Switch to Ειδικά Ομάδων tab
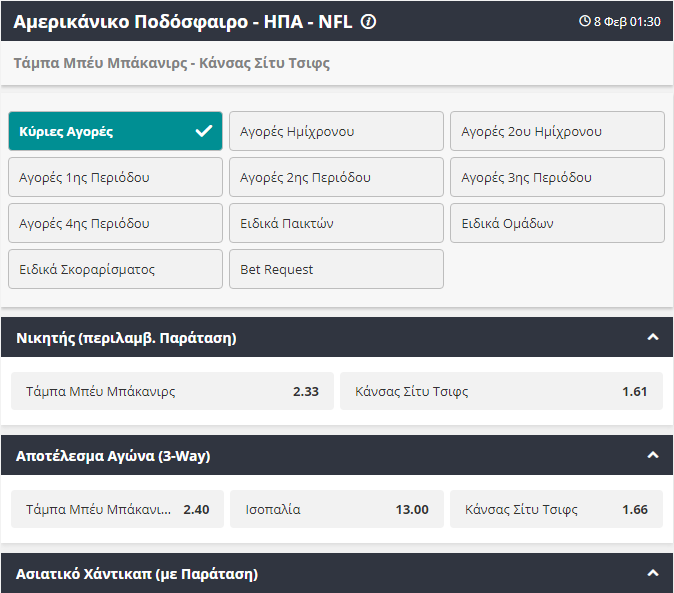This screenshot has width=674, height=593. [x=557, y=223]
